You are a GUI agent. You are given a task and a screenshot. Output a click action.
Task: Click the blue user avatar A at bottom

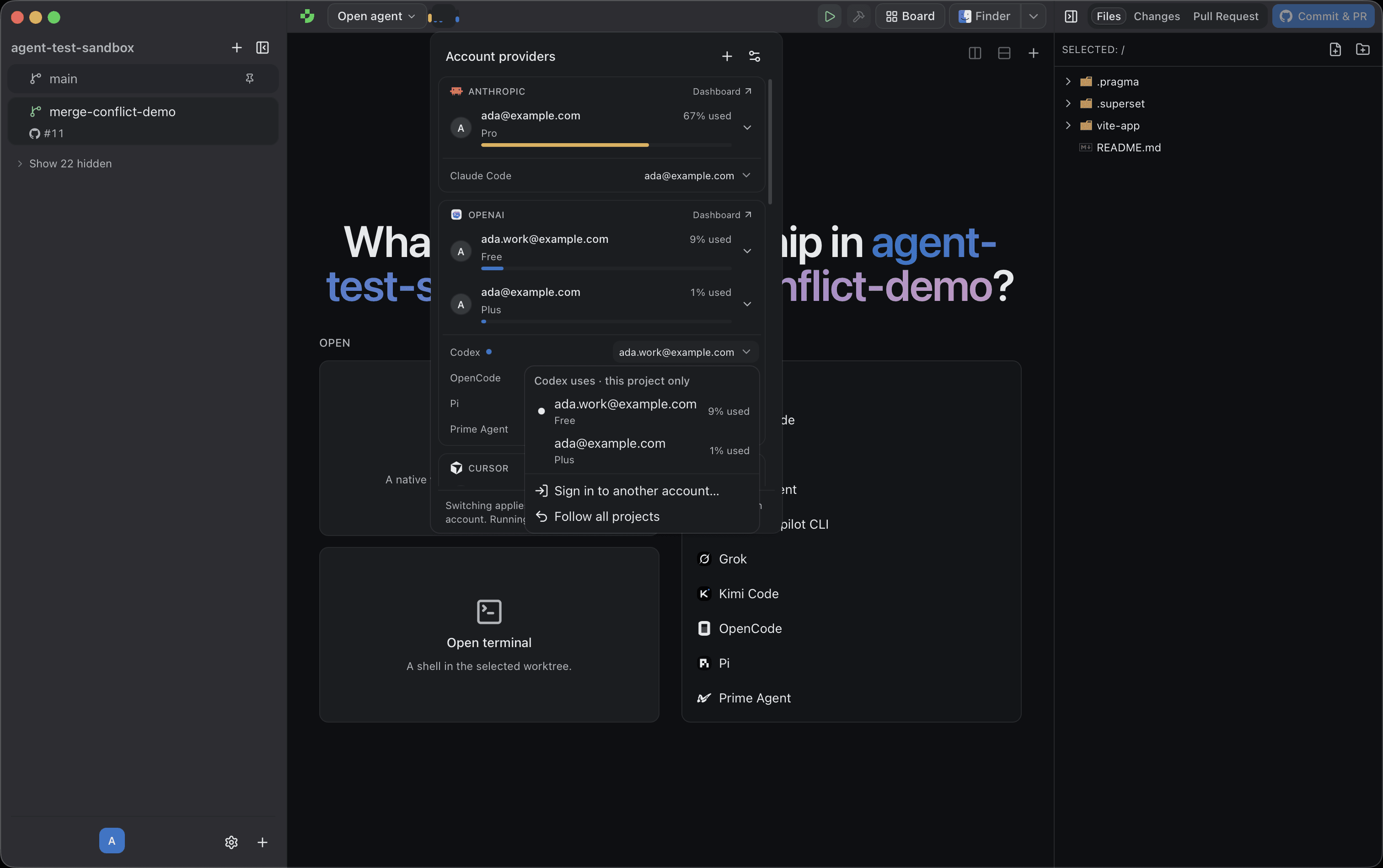tap(112, 841)
